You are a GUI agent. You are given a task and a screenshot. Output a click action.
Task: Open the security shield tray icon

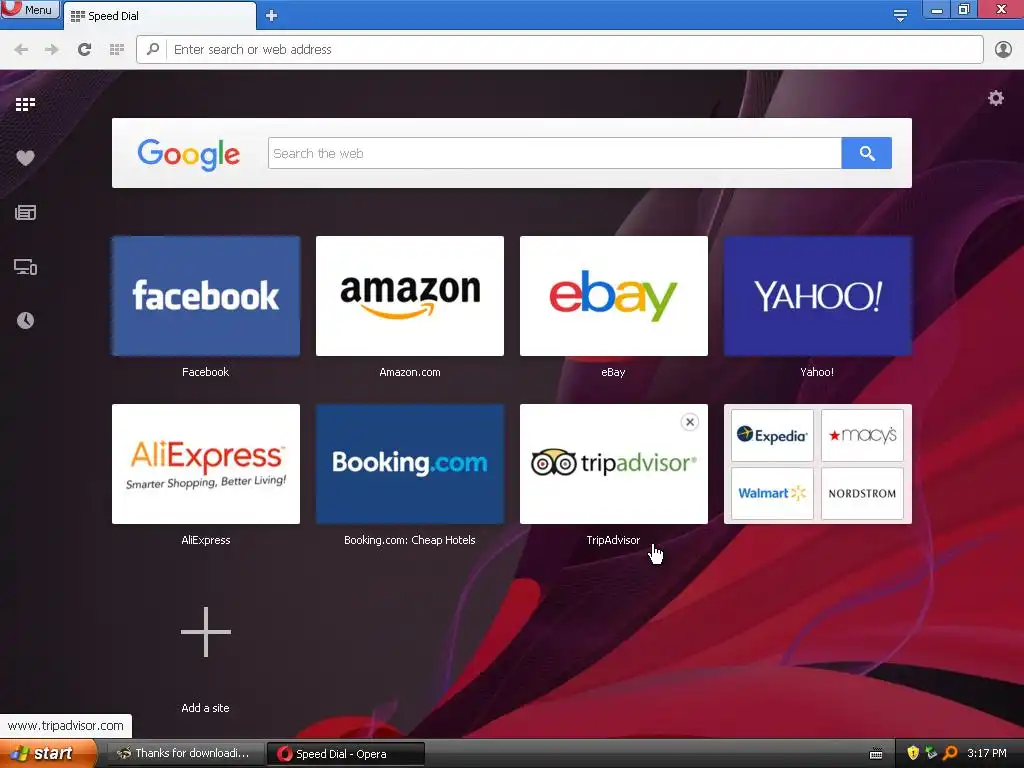pos(913,753)
